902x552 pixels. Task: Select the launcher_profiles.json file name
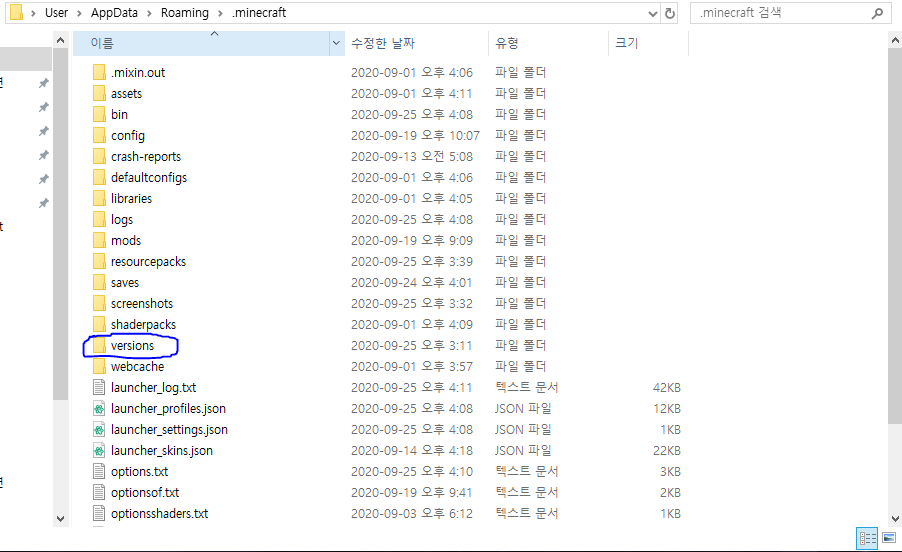(168, 408)
